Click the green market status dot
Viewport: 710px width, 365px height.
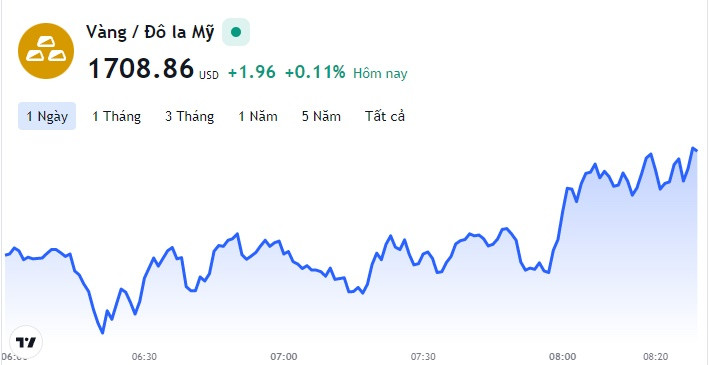point(235,32)
